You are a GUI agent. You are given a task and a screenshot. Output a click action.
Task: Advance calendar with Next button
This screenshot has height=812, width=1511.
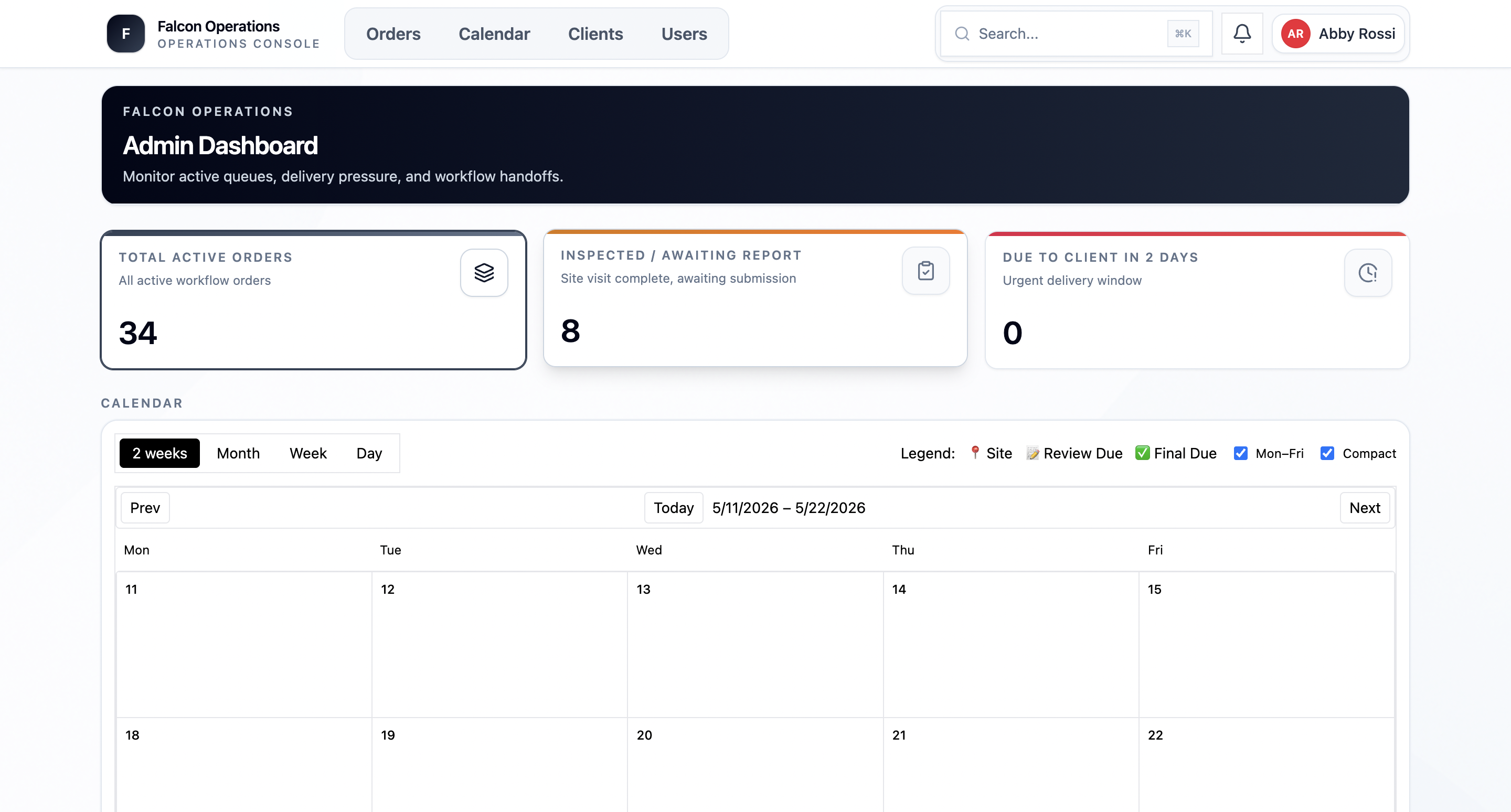coord(1364,508)
